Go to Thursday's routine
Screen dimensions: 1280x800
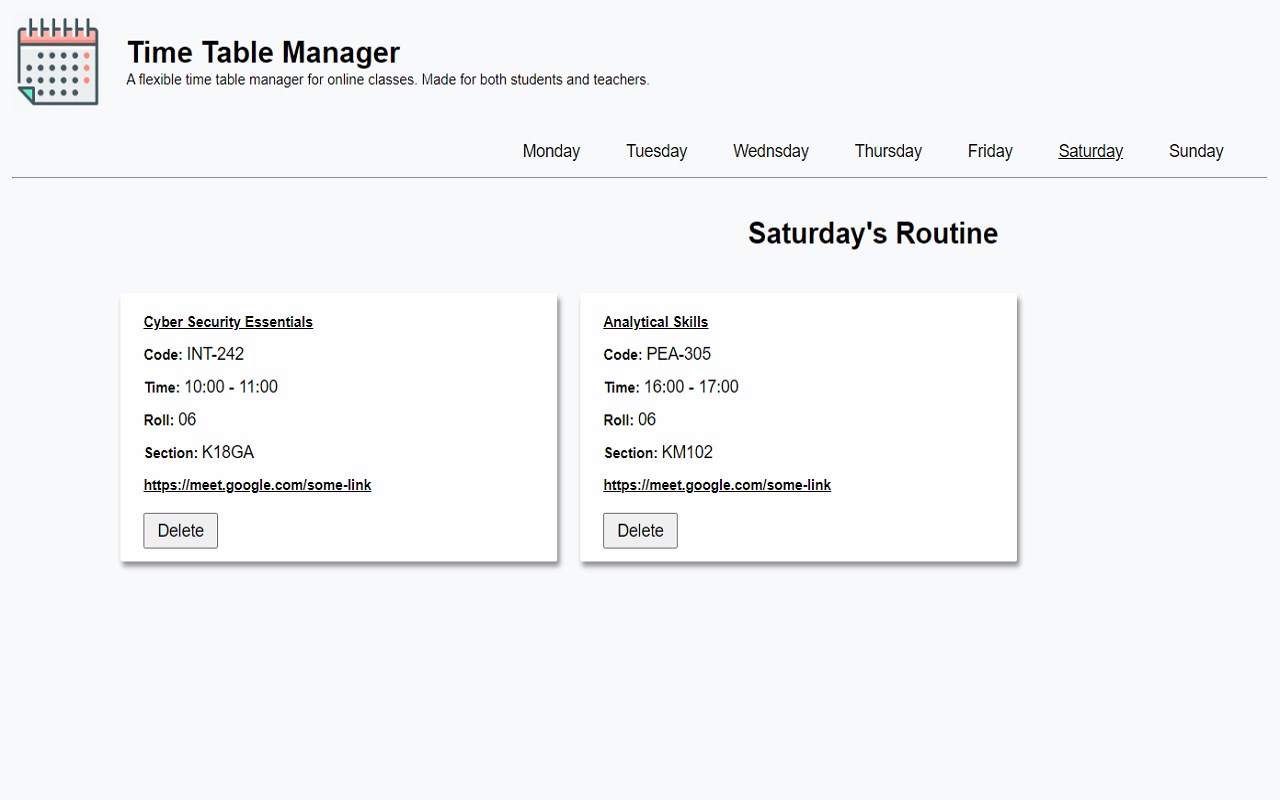[x=888, y=151]
